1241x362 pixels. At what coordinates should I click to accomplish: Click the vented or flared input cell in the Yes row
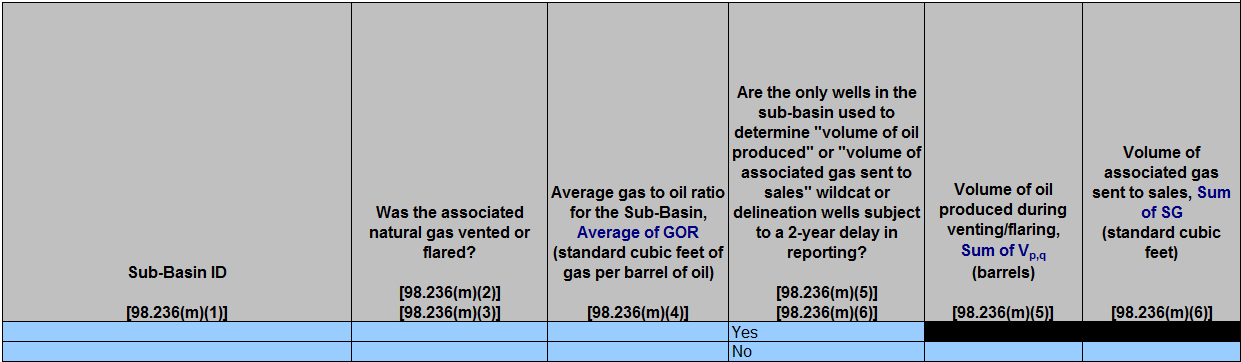[449, 332]
